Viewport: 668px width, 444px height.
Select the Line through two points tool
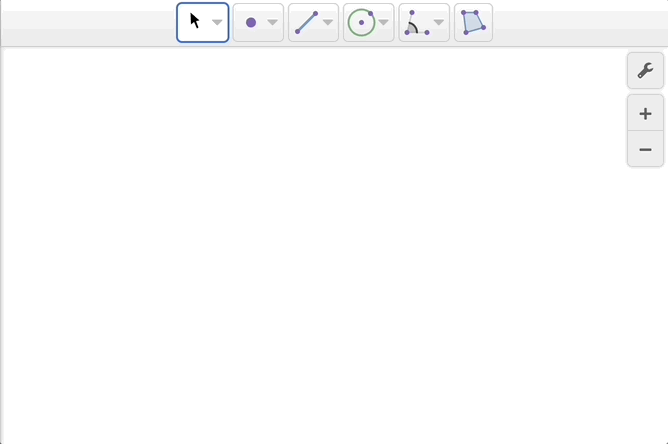(307, 22)
